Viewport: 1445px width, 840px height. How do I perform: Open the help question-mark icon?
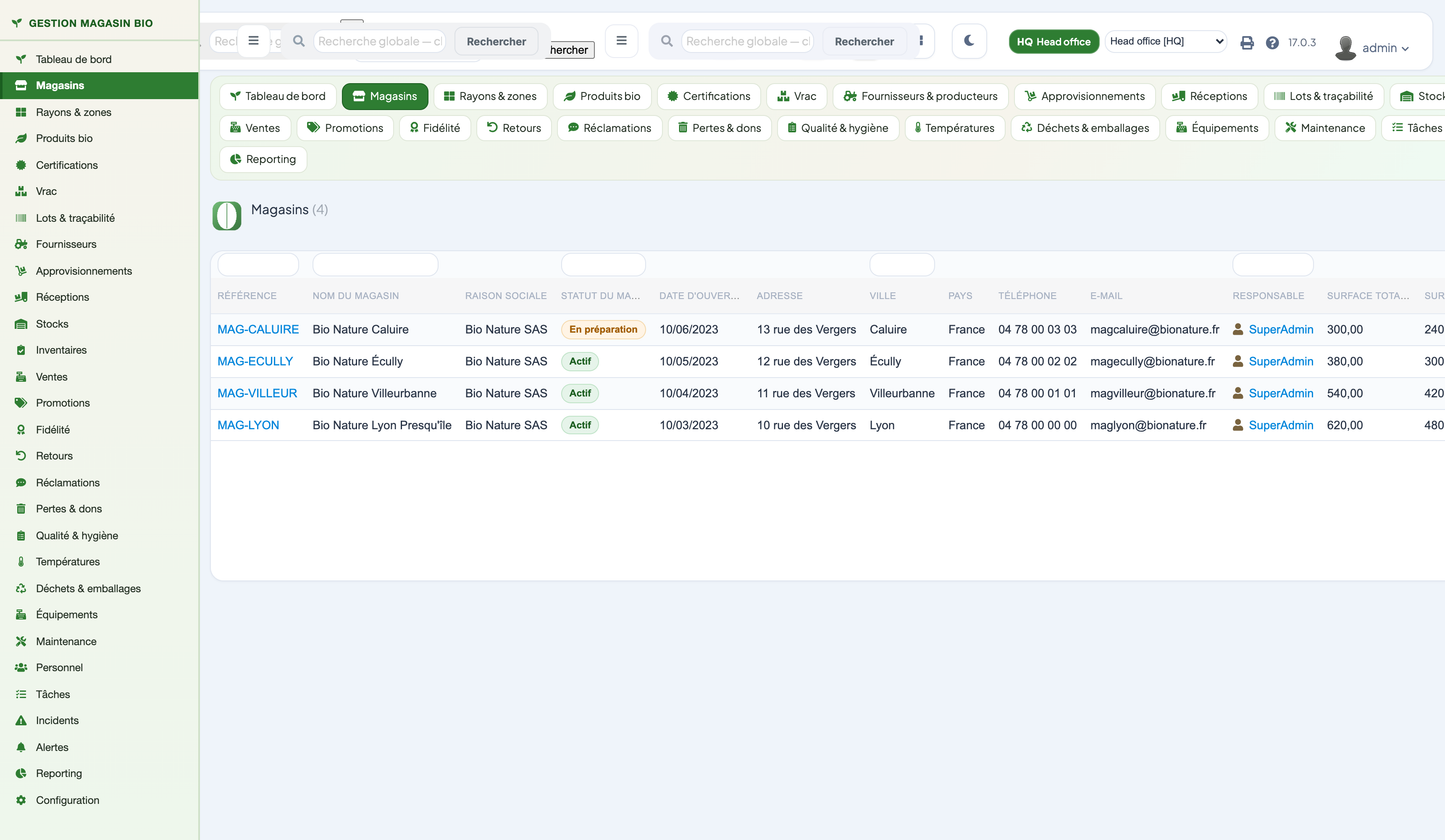tap(1272, 43)
